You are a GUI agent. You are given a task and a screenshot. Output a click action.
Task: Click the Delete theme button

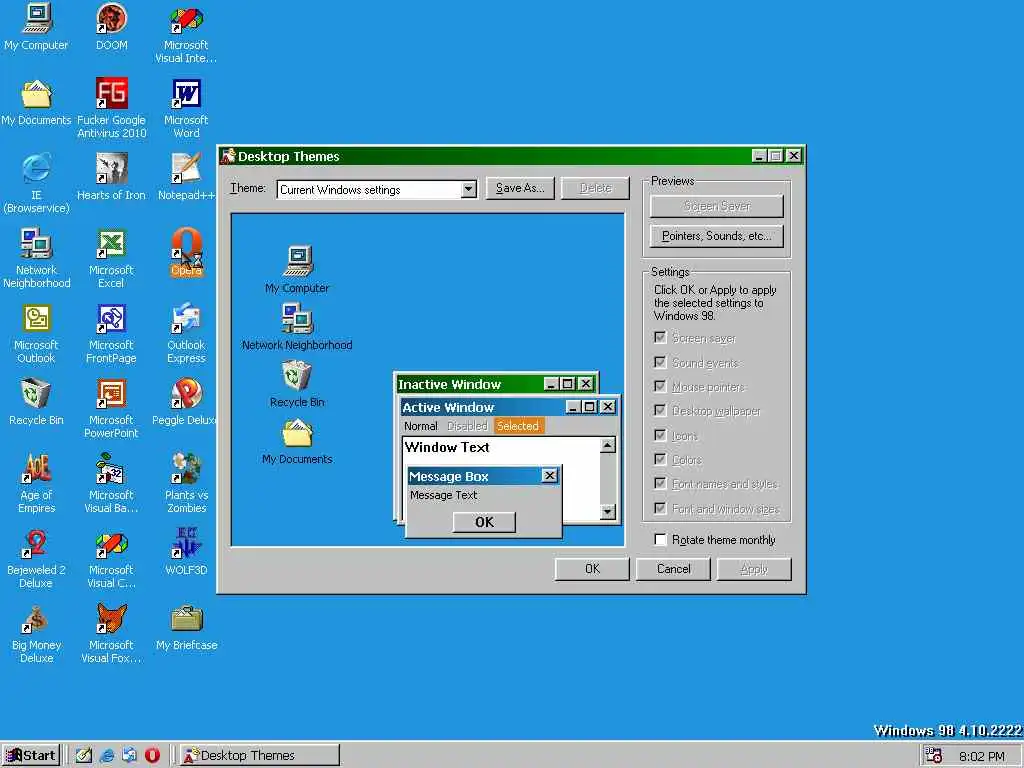[596, 188]
